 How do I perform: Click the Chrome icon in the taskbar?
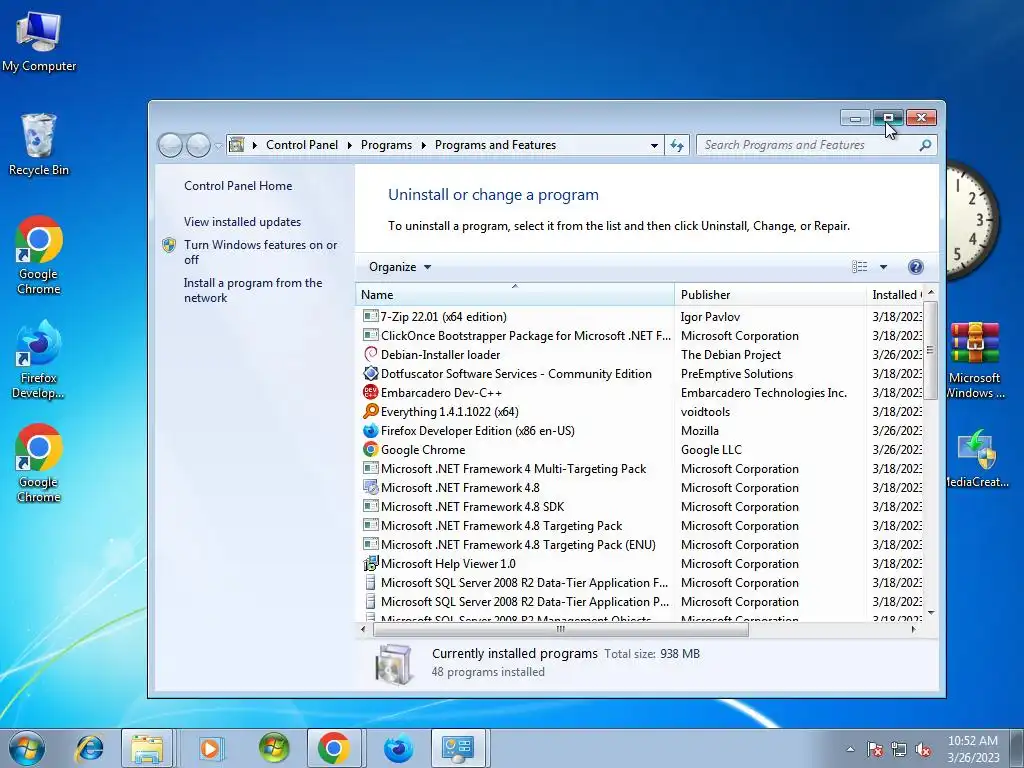[334, 748]
